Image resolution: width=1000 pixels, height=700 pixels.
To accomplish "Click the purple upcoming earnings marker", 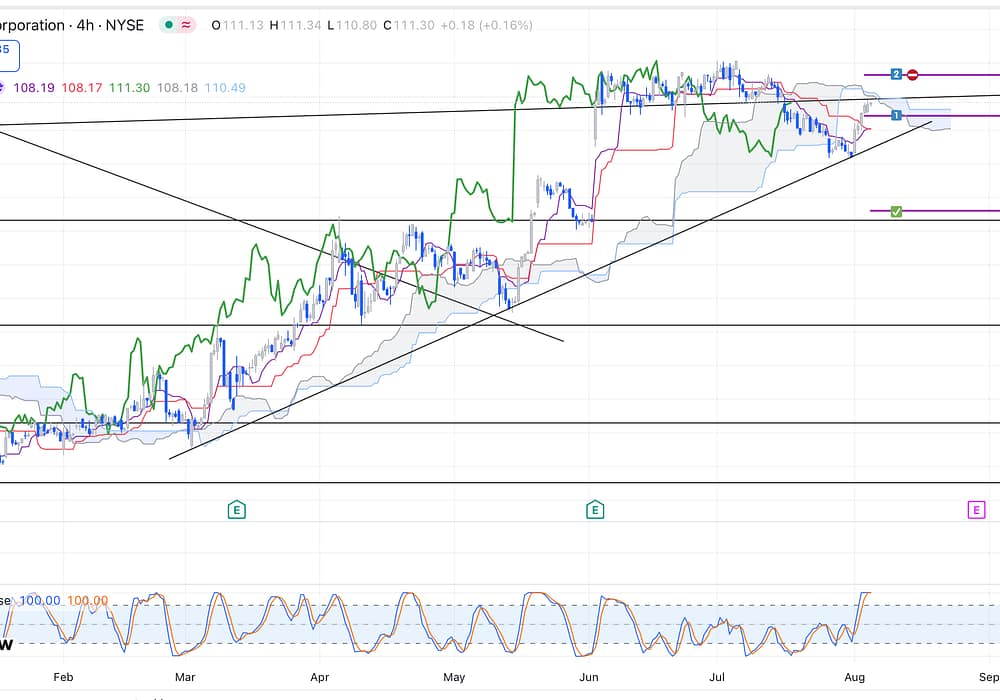I will coord(975,510).
